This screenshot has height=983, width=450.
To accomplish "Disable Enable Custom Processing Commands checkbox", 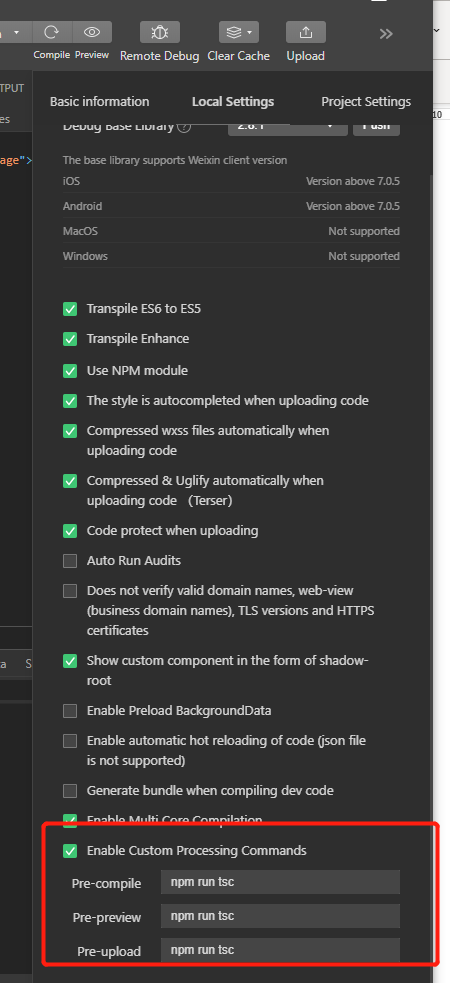I will [x=70, y=851].
